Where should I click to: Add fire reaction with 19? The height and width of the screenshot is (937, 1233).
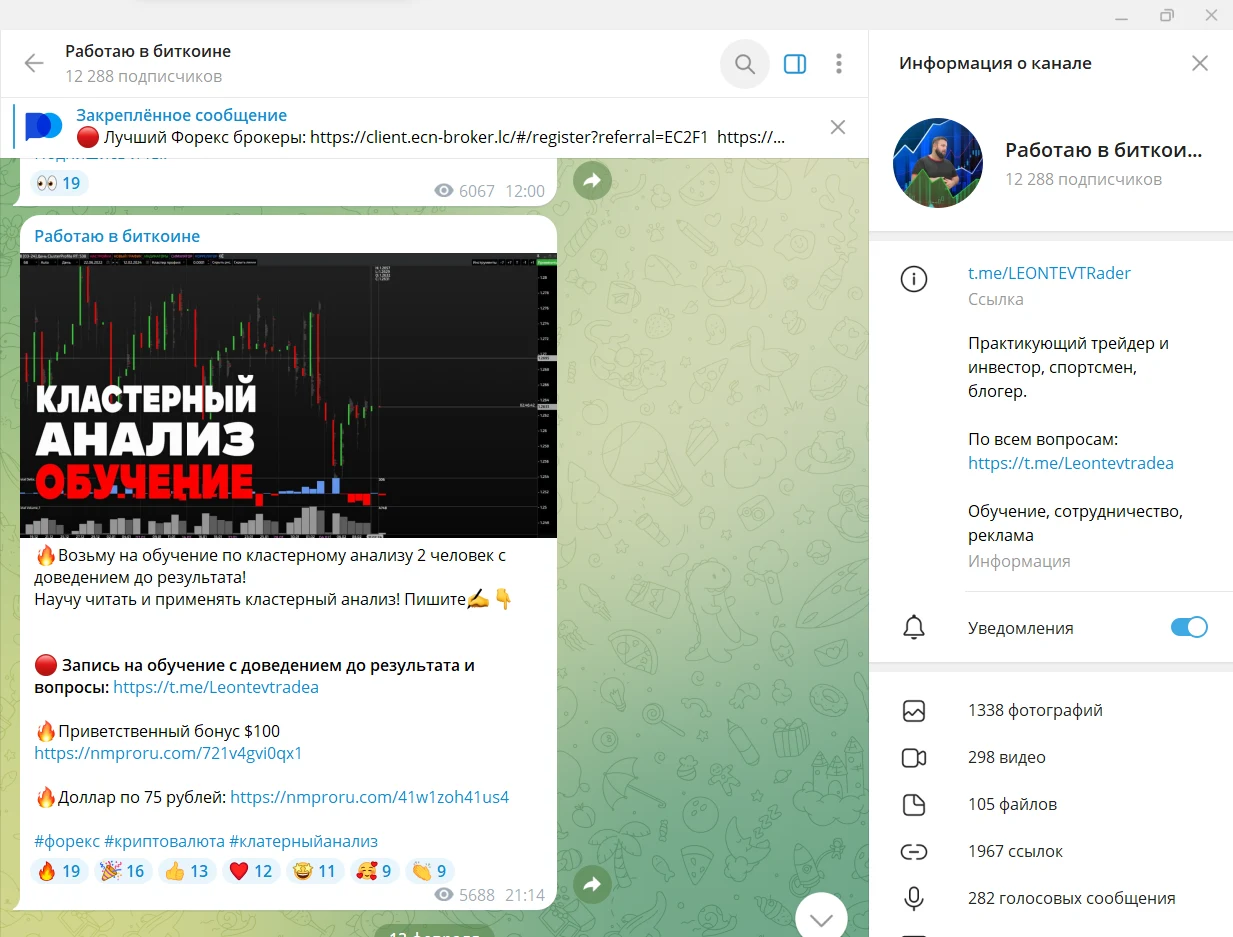tap(59, 871)
